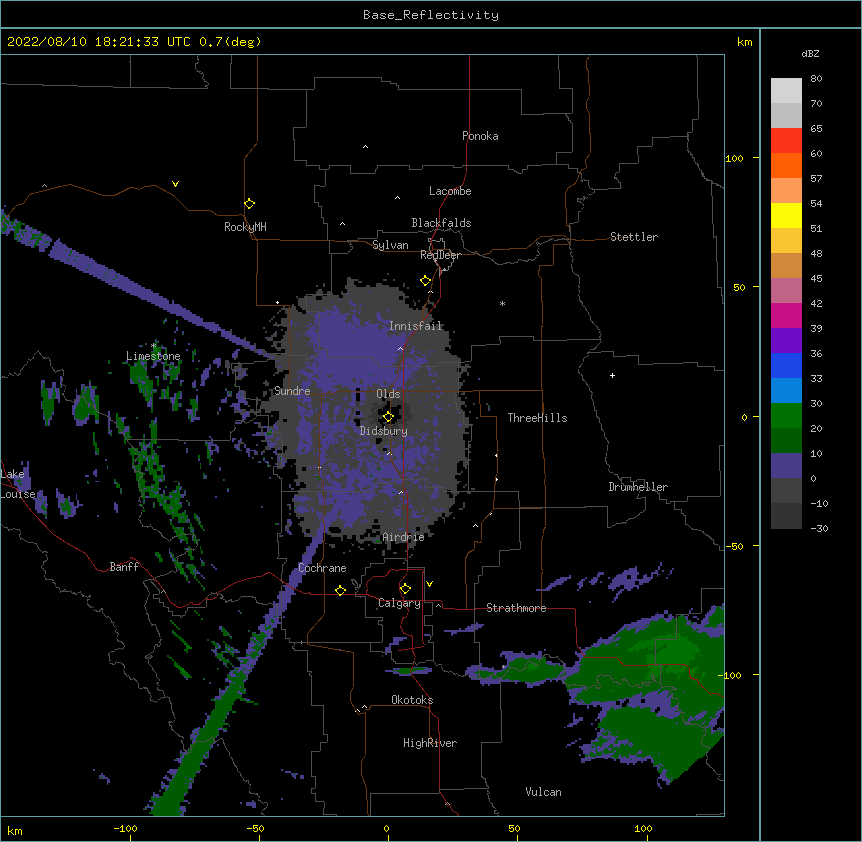
Task: Click the Lacombe city label
Action: coord(450,191)
